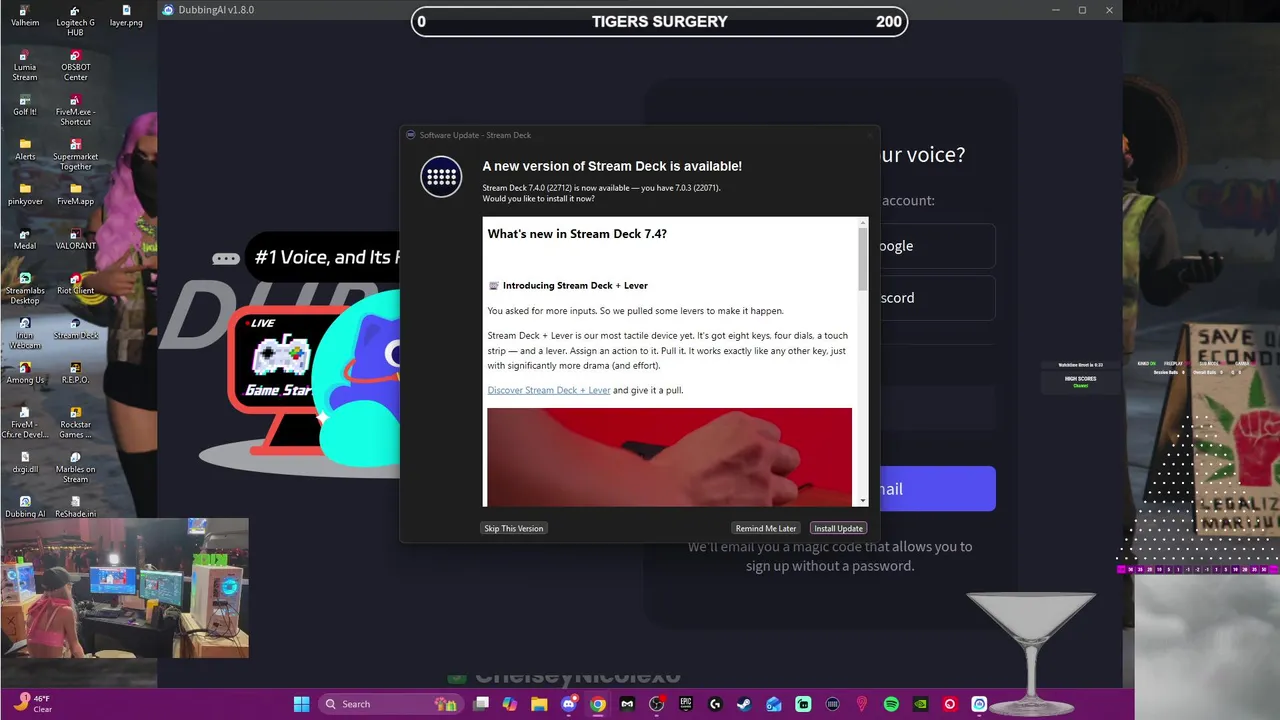
Task: Open Epic Games Launcher from taskbar
Action: click(x=686, y=704)
